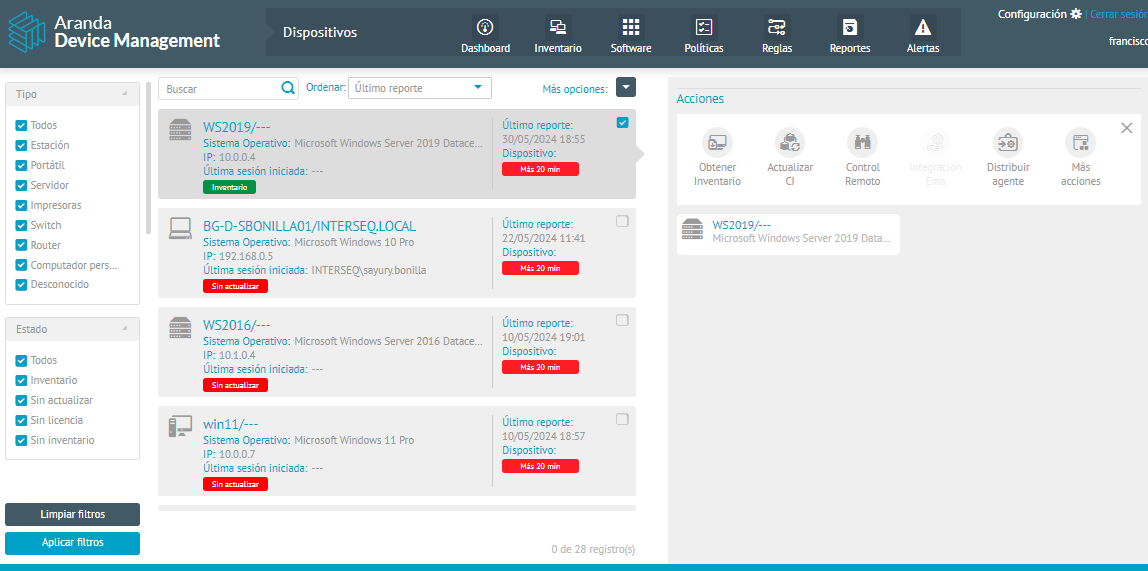Click the Control Remoto binoculars icon
The height and width of the screenshot is (571, 1148).
click(862, 143)
